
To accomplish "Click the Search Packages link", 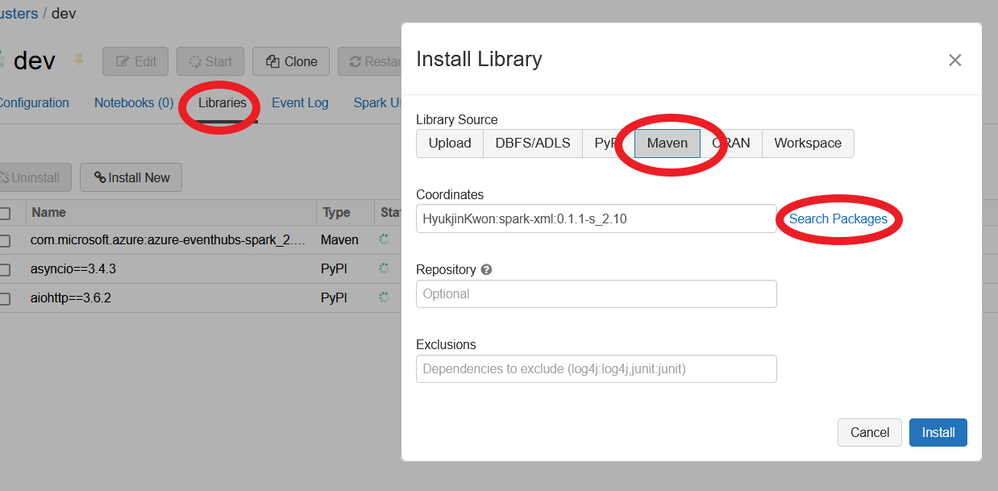I will pyautogui.click(x=838, y=218).
